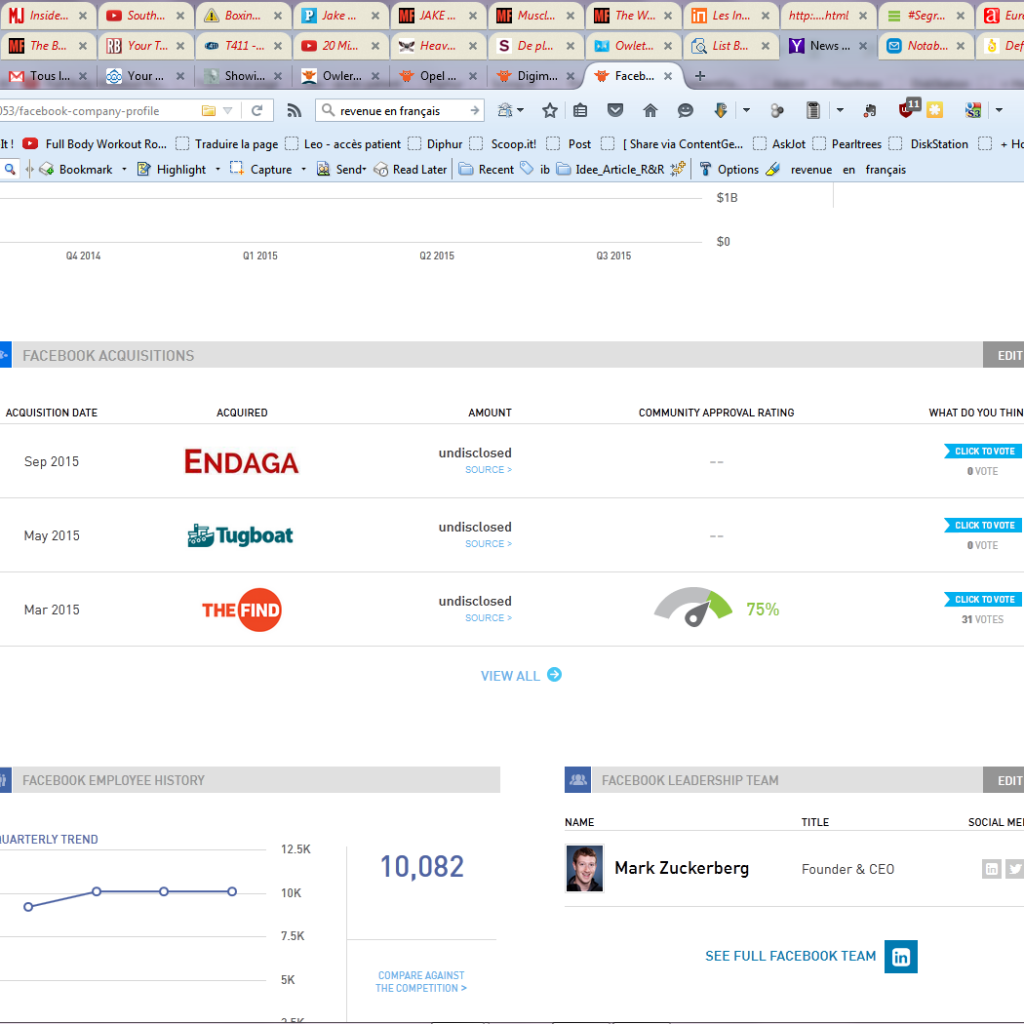Viewport: 1024px width, 1024px height.
Task: Click to vote on Endaga acquisition
Action: coord(983,451)
